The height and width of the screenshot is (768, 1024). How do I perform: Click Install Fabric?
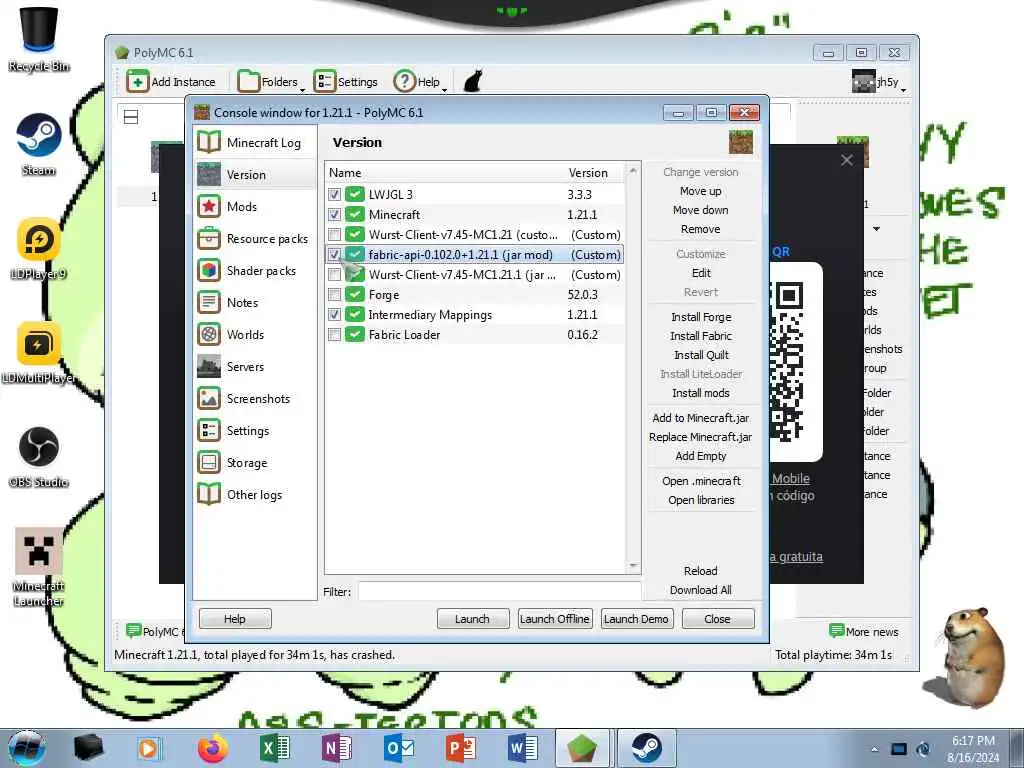[700, 336]
